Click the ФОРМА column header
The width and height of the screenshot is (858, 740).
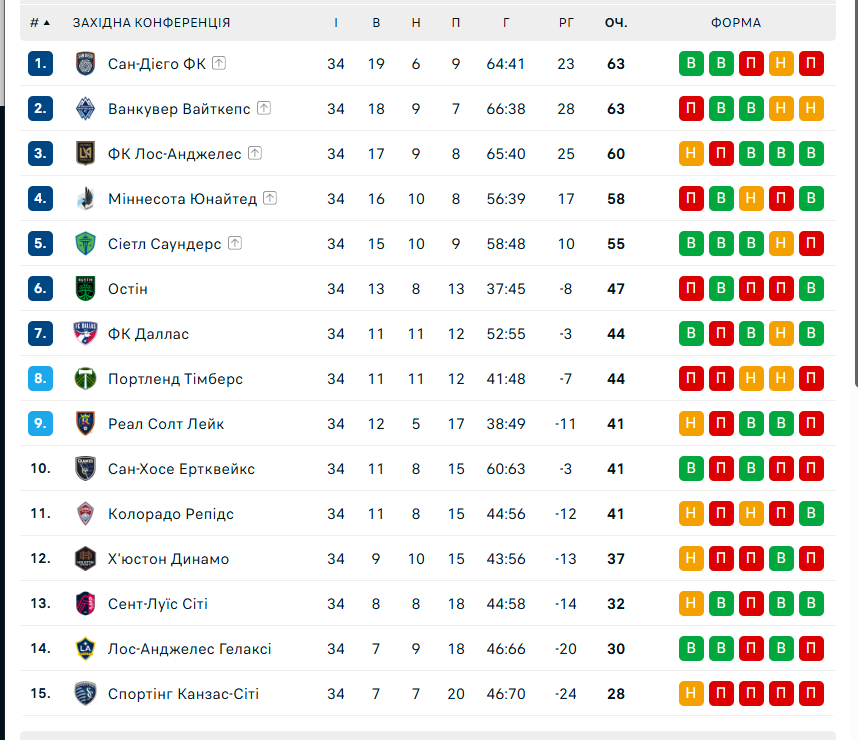pos(736,23)
